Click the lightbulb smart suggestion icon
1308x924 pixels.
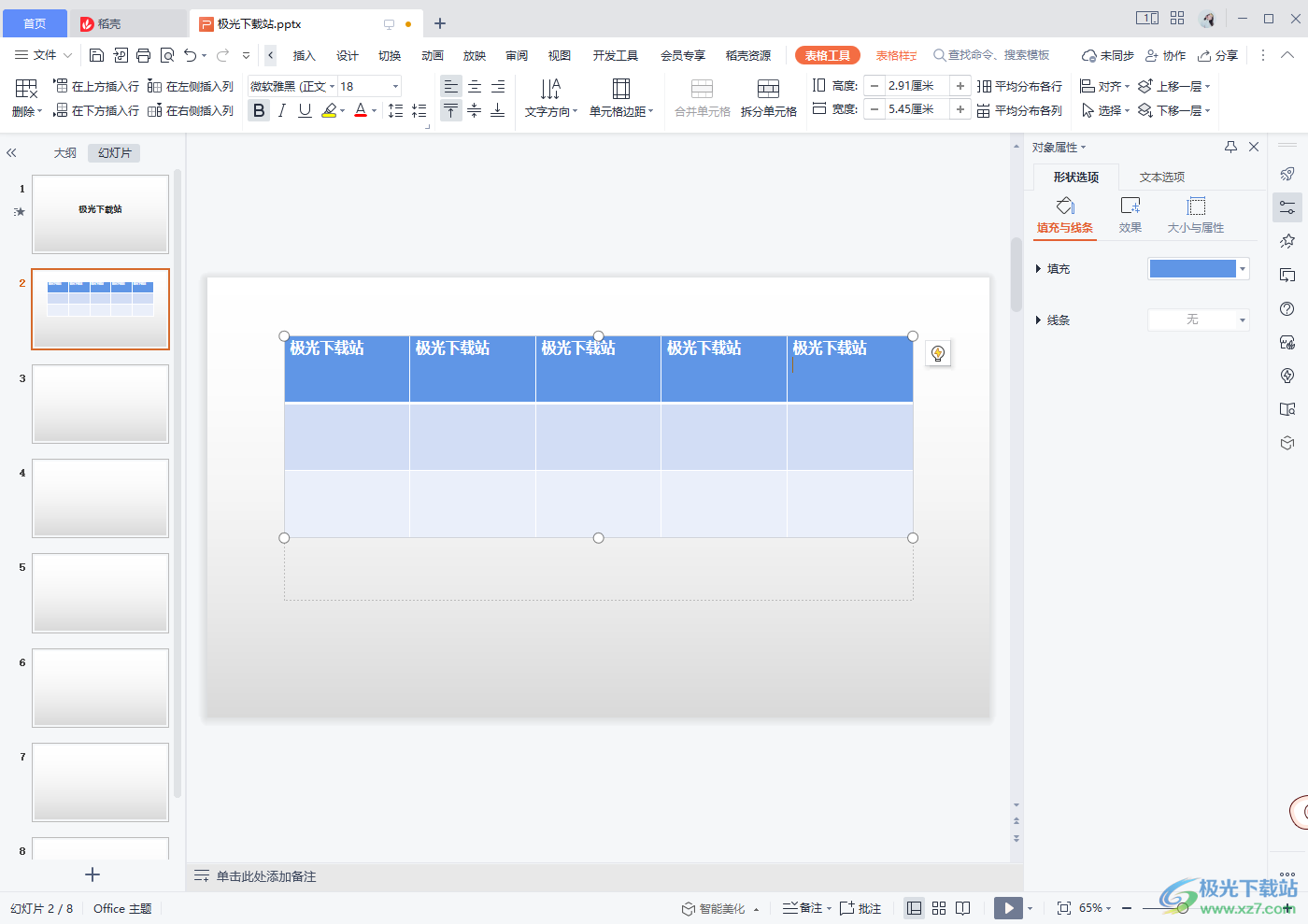[x=938, y=353]
